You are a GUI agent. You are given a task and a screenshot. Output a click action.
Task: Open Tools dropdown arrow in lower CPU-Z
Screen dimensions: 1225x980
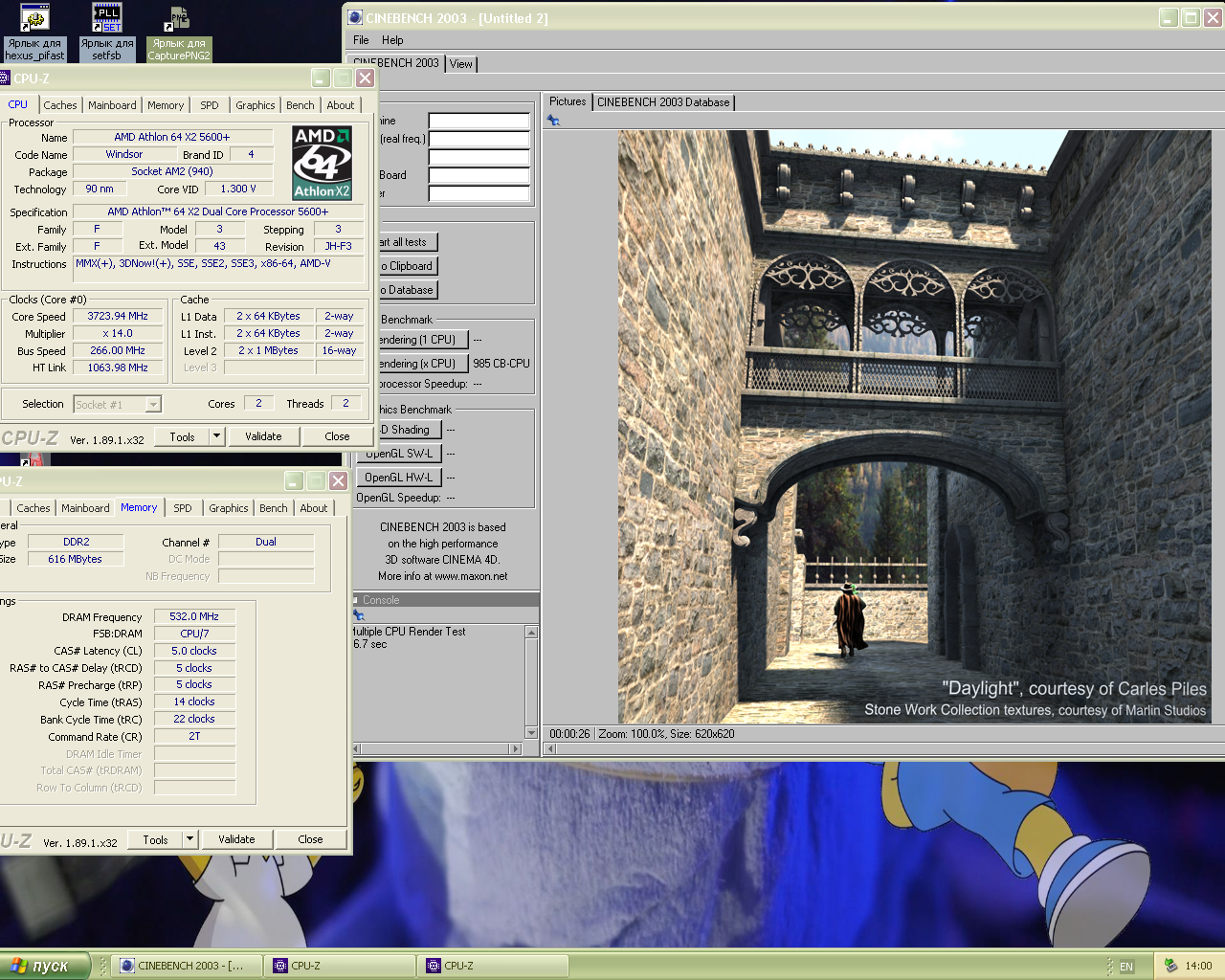189,839
